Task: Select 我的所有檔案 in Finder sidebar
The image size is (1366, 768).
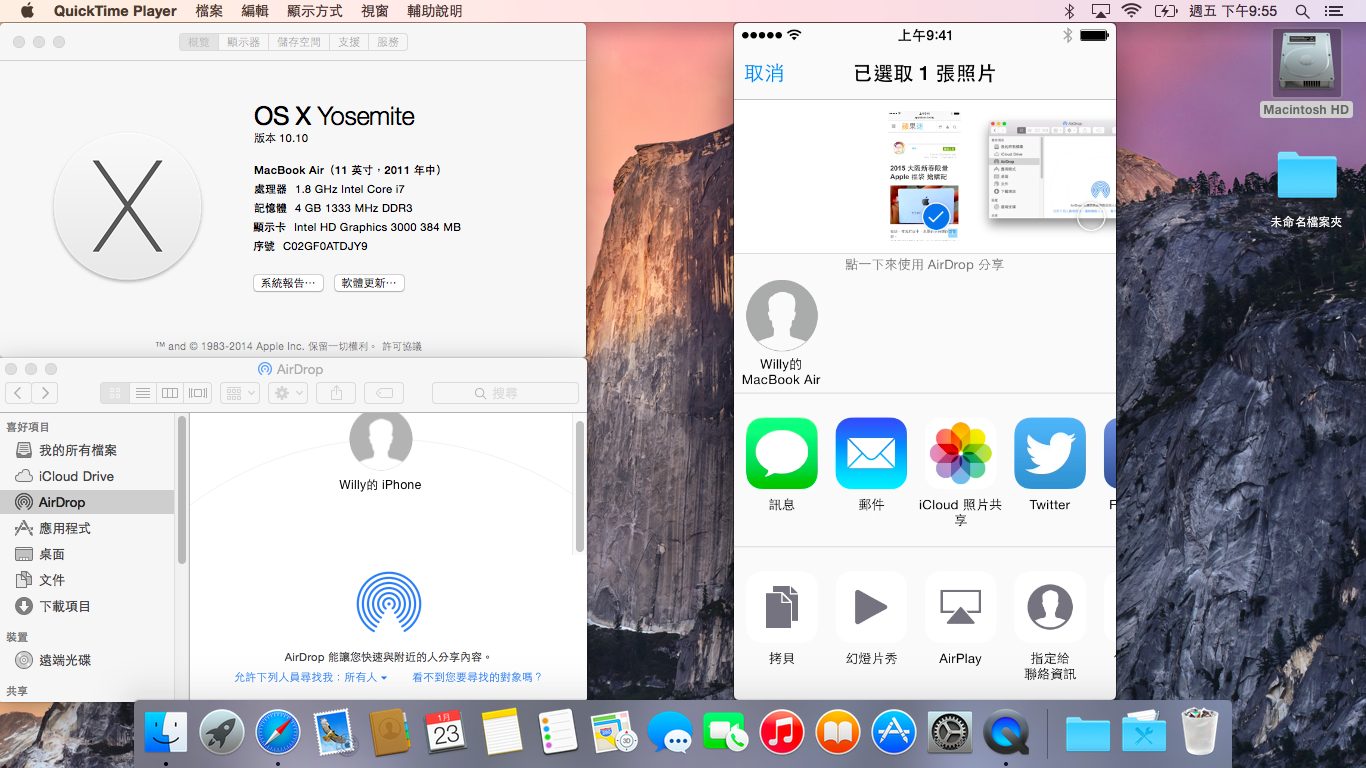Action: 87,450
